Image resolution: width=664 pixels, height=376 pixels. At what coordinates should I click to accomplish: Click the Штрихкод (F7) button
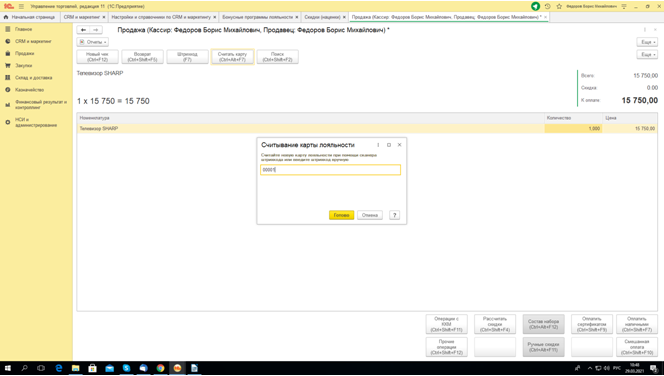coord(187,57)
